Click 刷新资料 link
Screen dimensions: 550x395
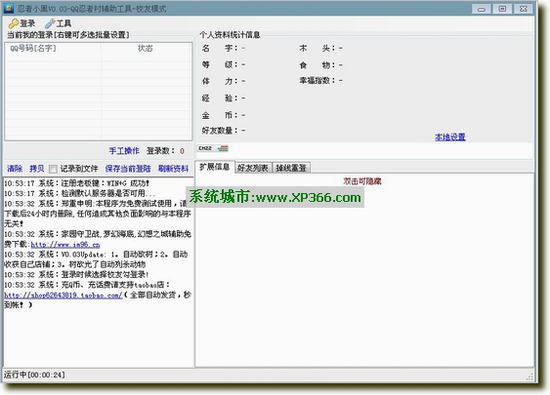[173, 169]
